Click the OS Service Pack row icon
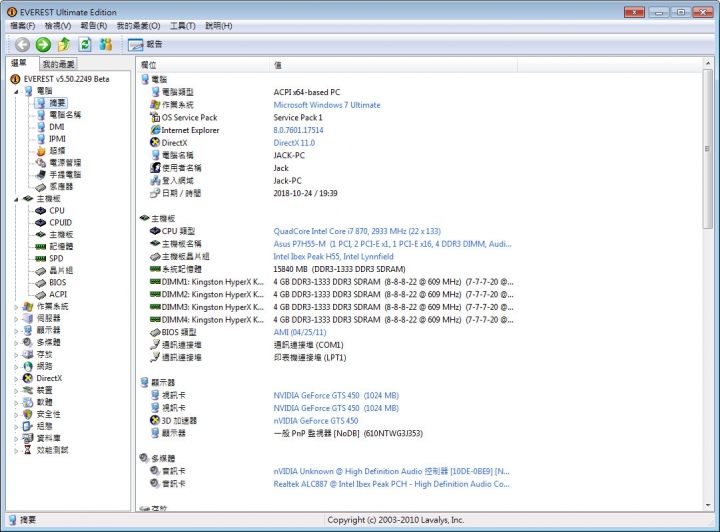 155,118
